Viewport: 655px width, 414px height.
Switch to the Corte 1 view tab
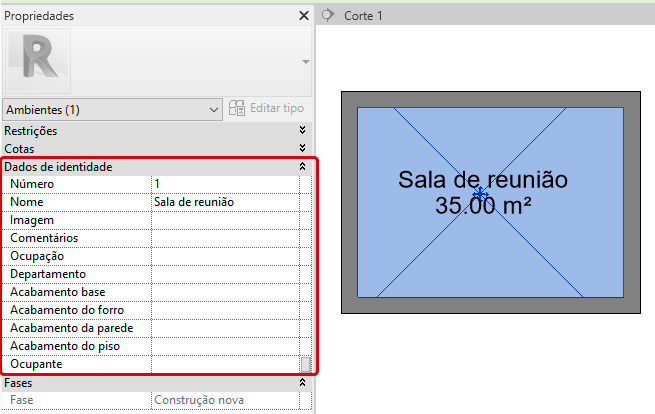[x=364, y=16]
